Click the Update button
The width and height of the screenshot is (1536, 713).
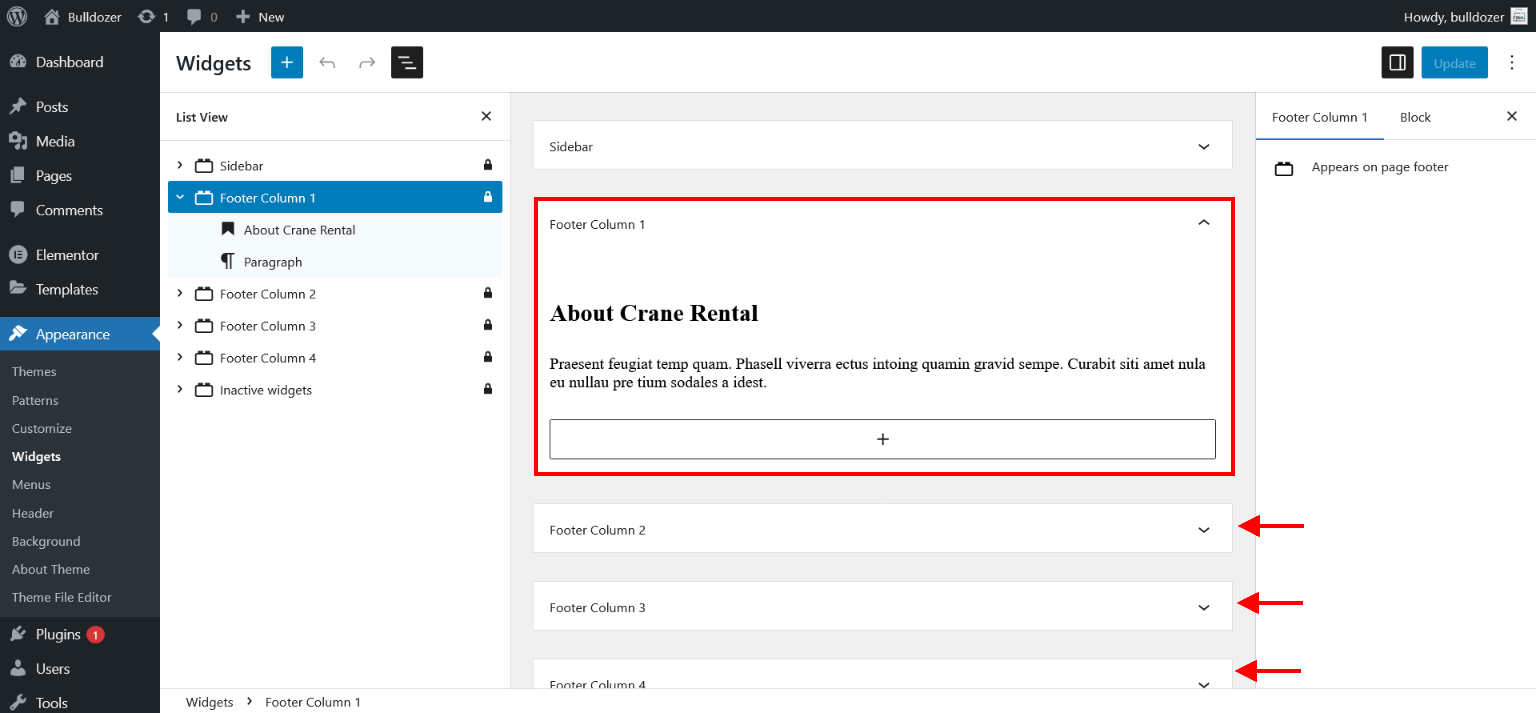tap(1454, 62)
